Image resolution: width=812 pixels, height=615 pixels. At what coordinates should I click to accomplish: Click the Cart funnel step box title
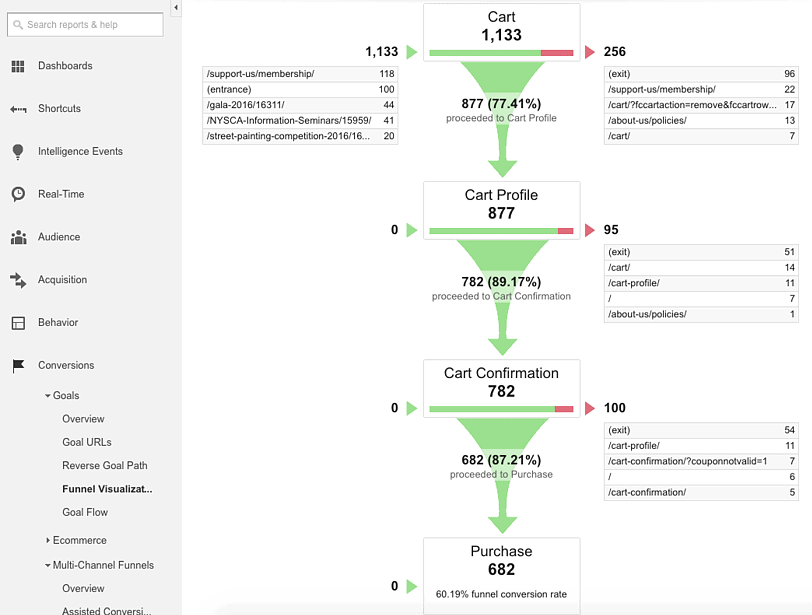pyautogui.click(x=501, y=17)
